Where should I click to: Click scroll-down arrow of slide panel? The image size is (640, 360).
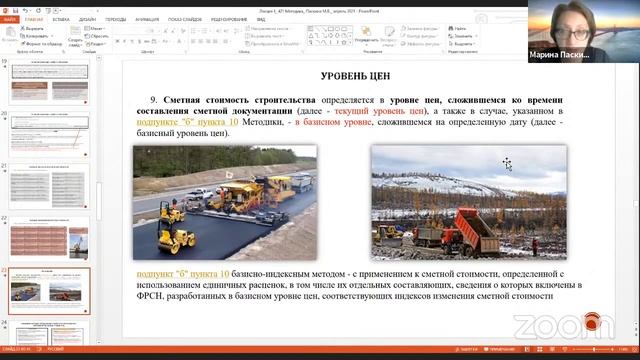tap(99, 342)
